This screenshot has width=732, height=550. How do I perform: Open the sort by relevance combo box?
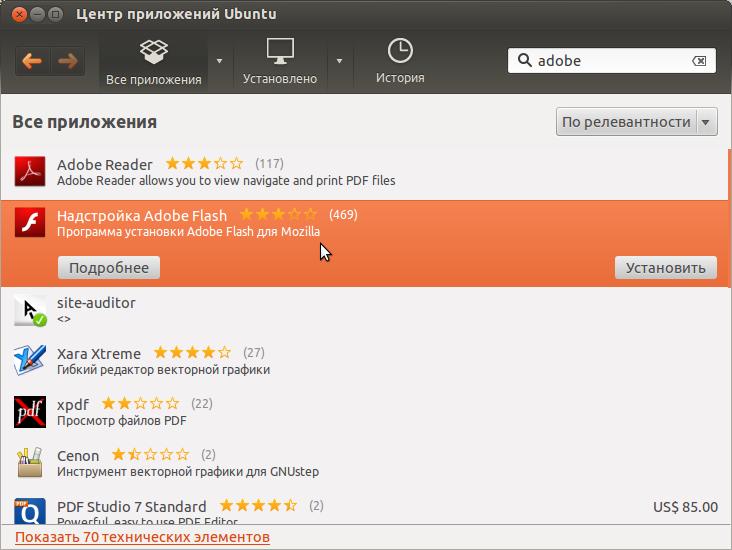637,122
